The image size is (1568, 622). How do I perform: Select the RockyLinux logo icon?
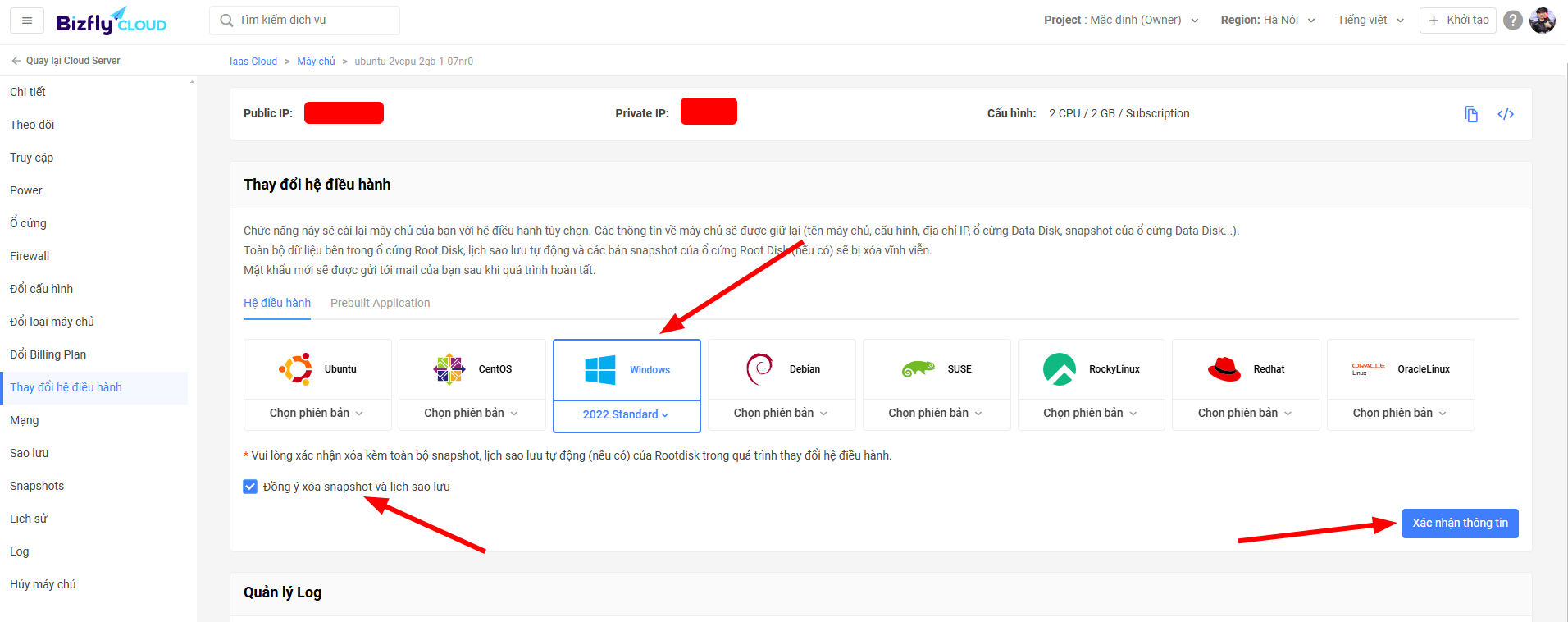[1060, 369]
